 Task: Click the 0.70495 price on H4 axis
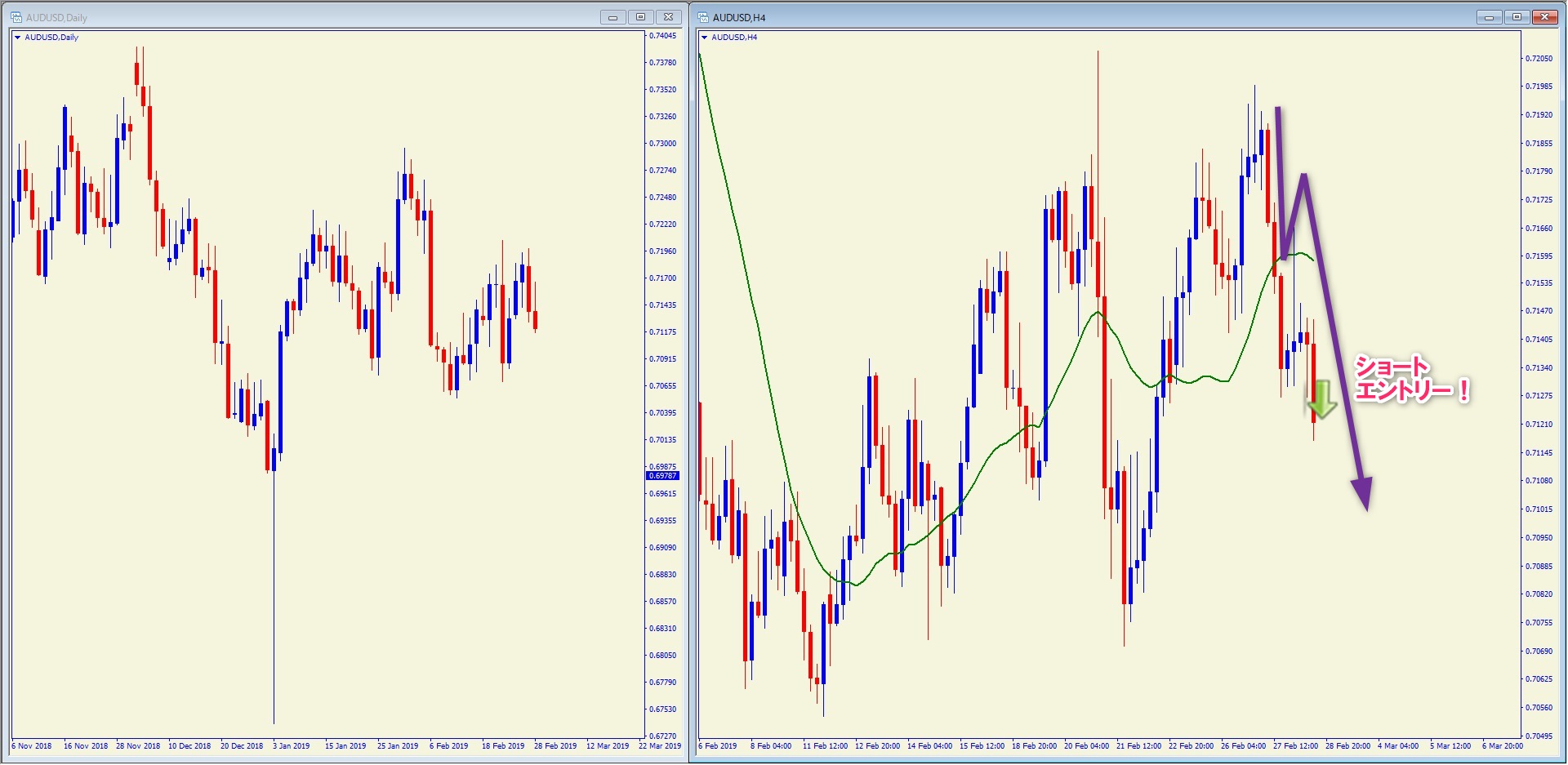[1539, 736]
